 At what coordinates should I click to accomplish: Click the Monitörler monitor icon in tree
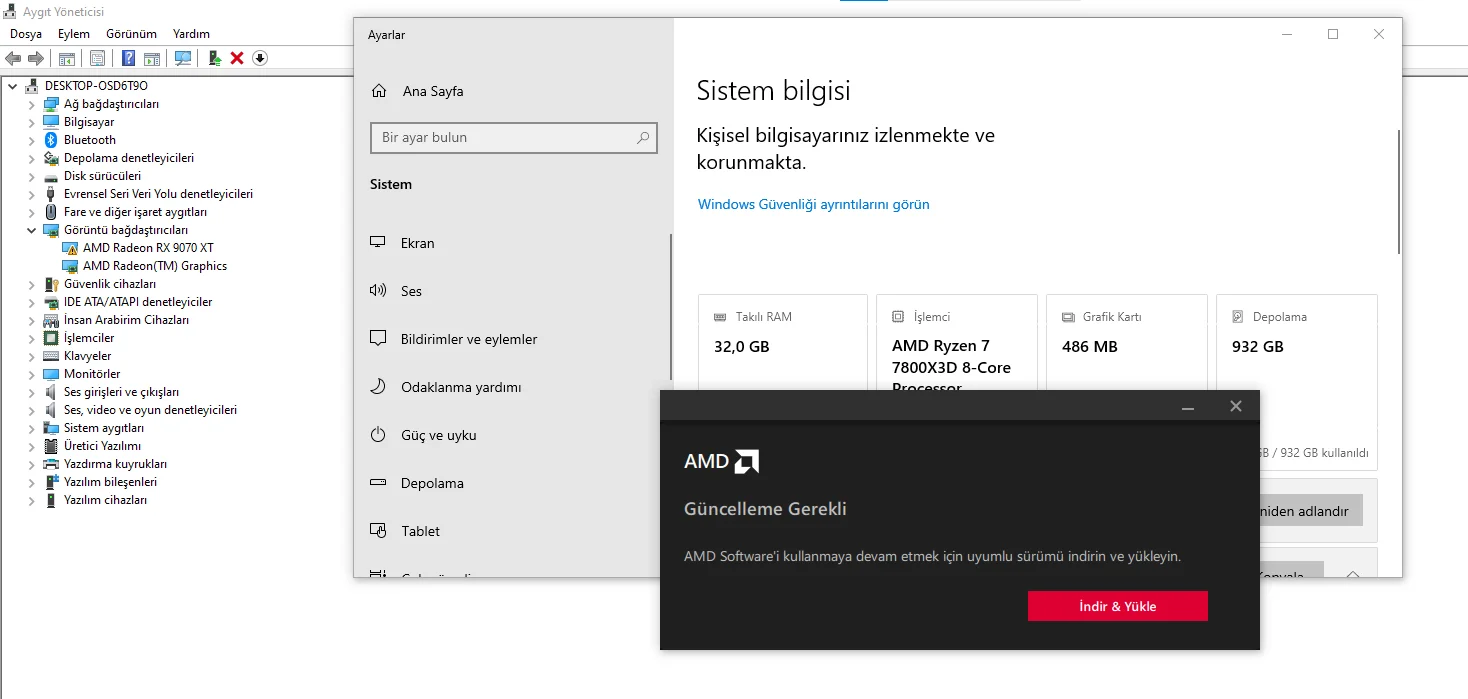tap(51, 374)
